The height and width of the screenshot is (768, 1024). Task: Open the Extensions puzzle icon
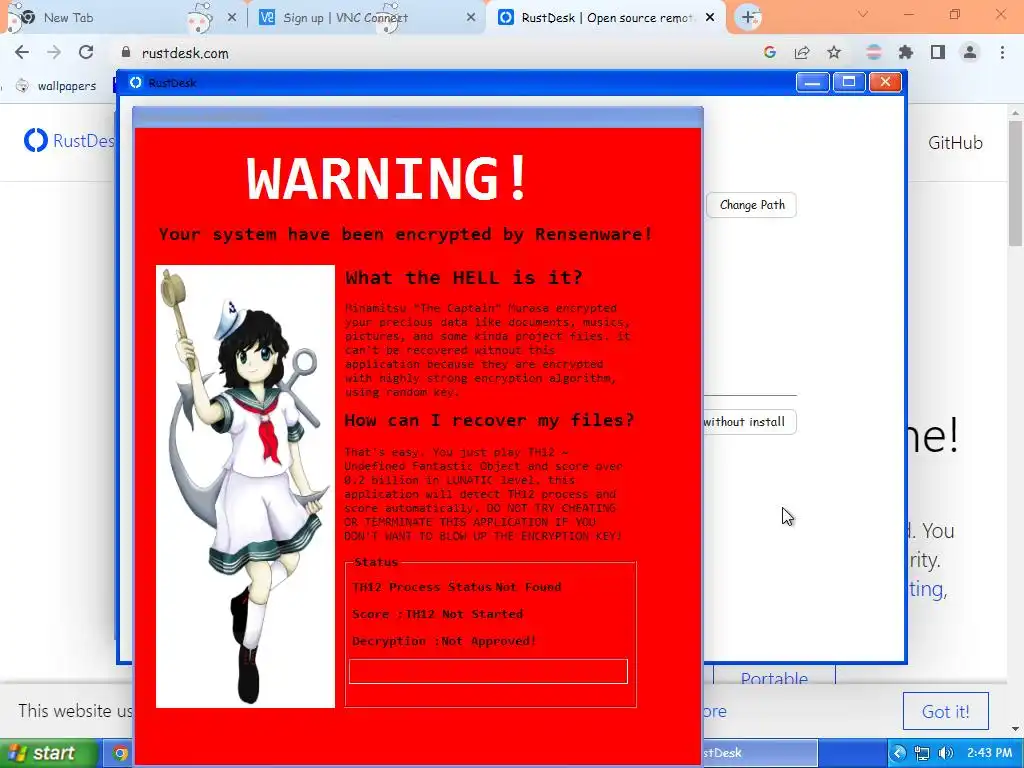(x=906, y=53)
